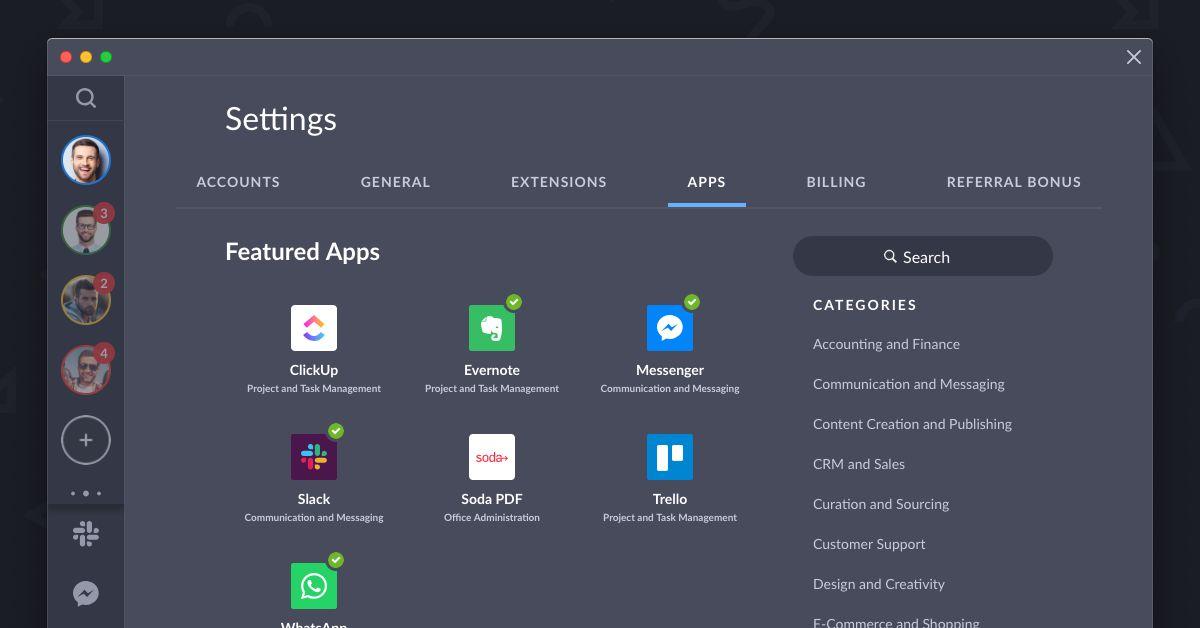This screenshot has width=1200, height=628.
Task: Click the Slack app name label
Action: 314,499
